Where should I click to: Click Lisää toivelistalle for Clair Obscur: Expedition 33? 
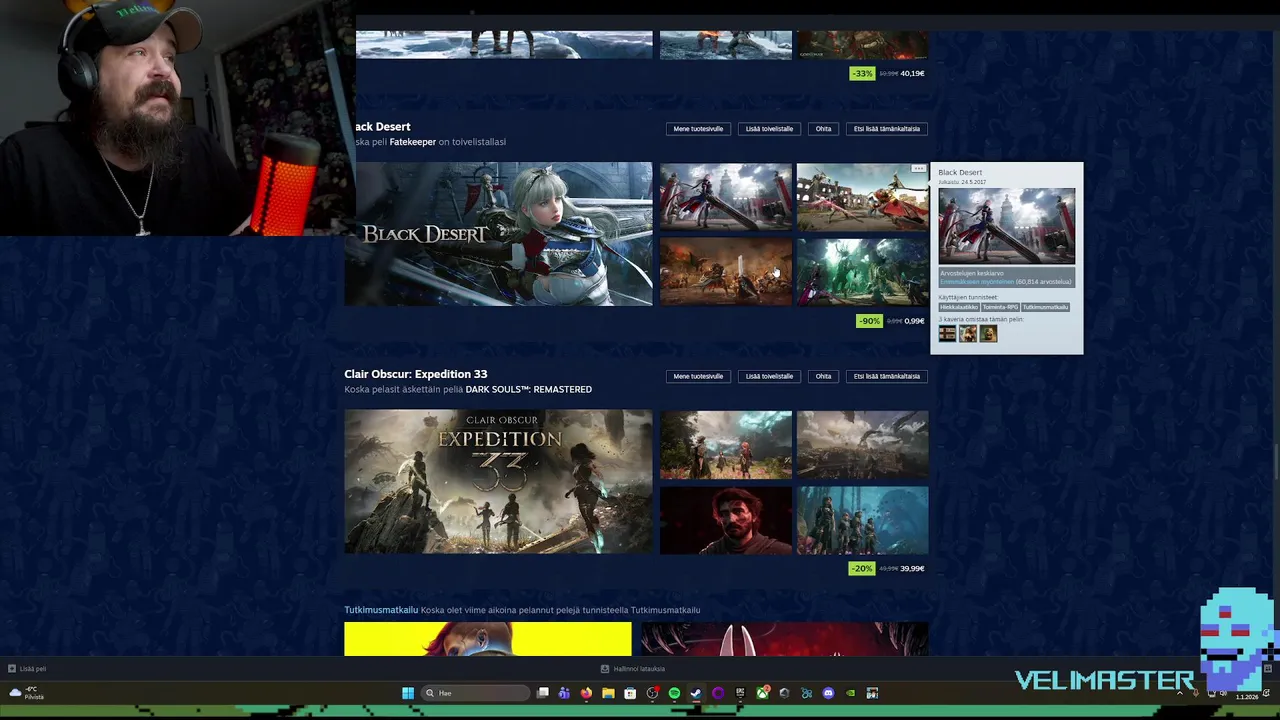(x=769, y=376)
